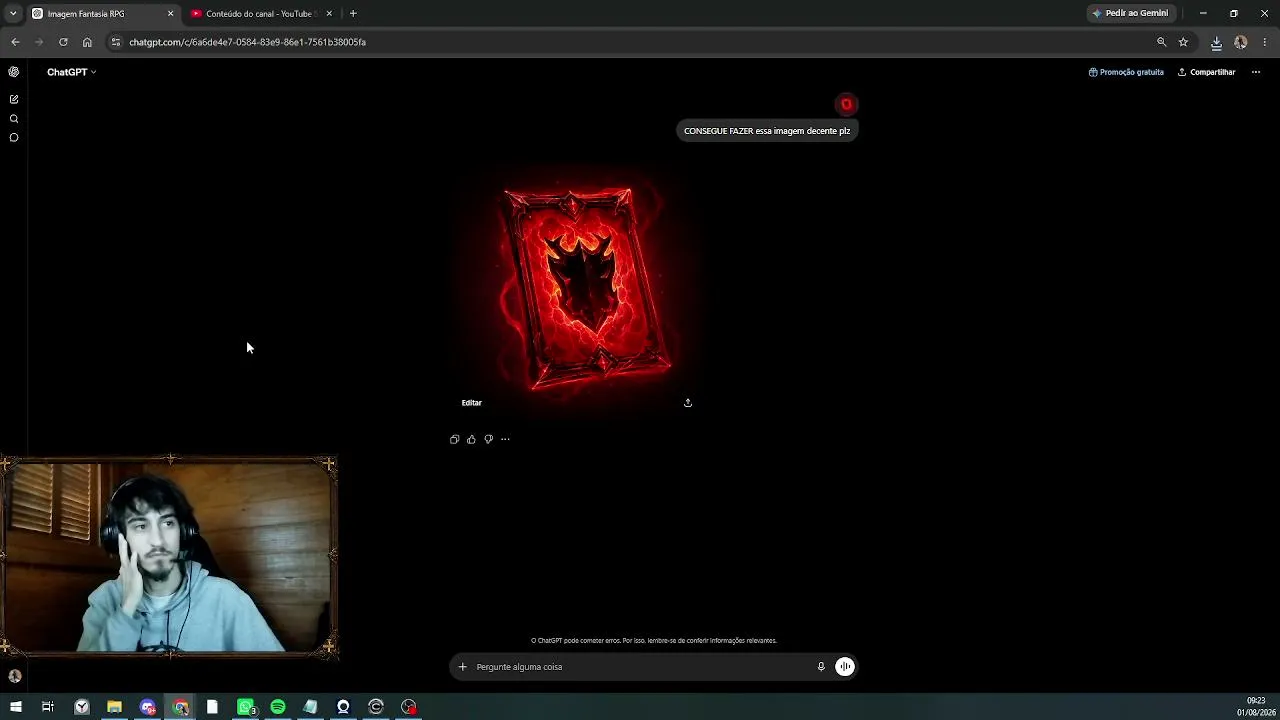Open the conversation options three-dot menu

(x=1256, y=72)
